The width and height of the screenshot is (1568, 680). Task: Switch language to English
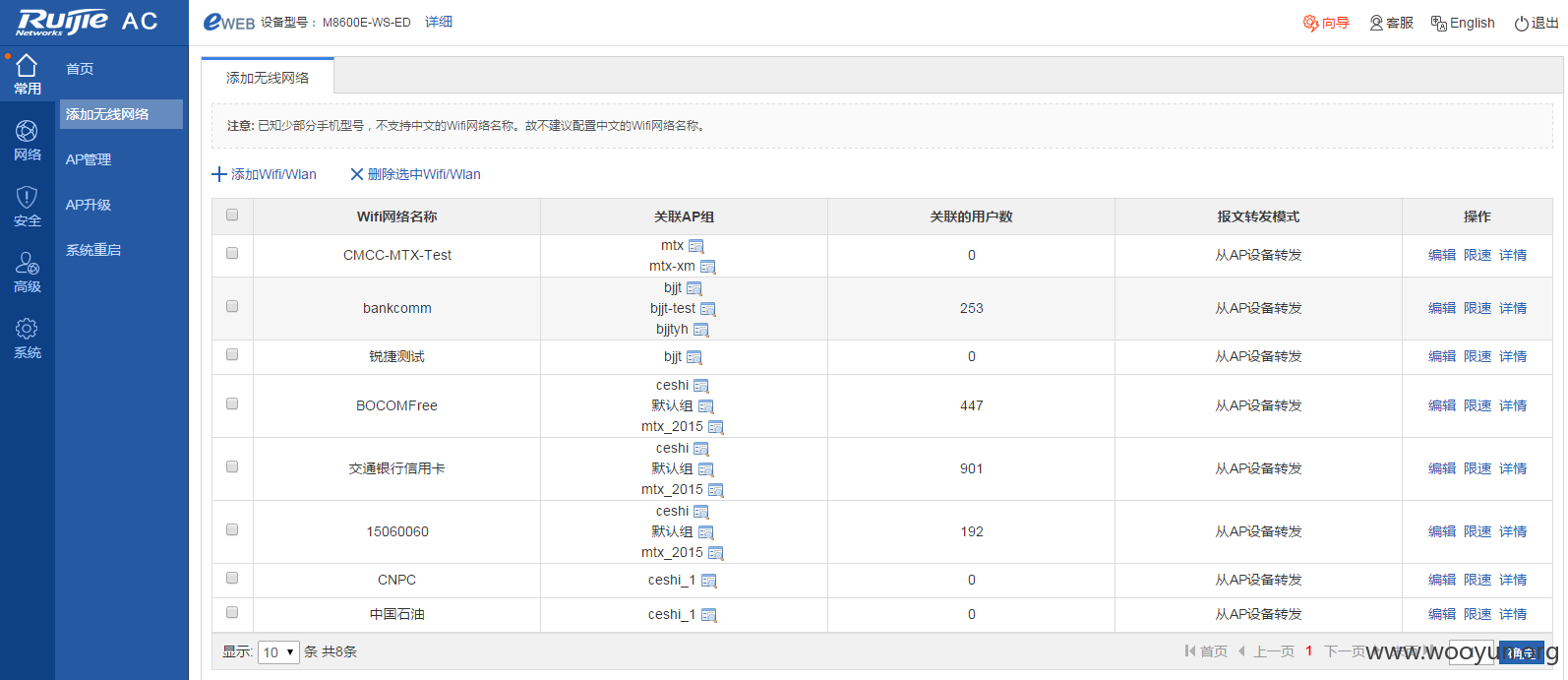(x=1463, y=23)
